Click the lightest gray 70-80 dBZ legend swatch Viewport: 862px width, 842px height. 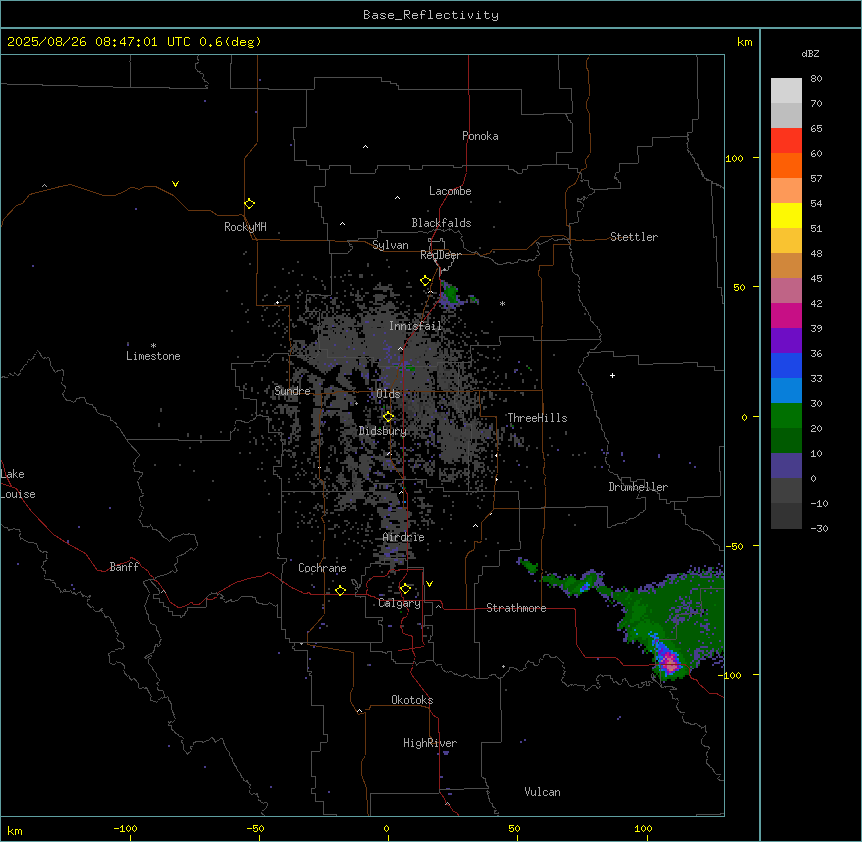click(786, 91)
